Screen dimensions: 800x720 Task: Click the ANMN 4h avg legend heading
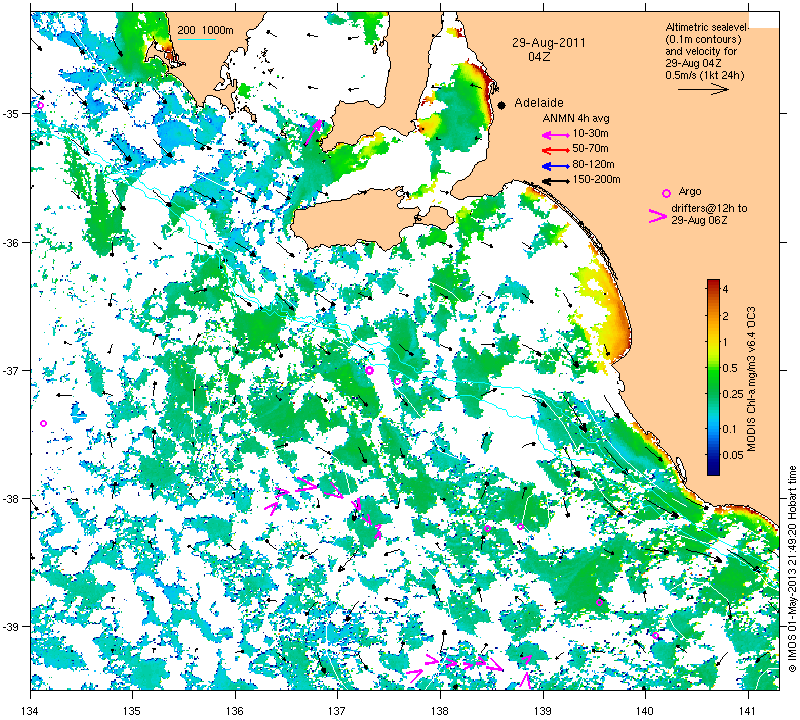(576, 118)
